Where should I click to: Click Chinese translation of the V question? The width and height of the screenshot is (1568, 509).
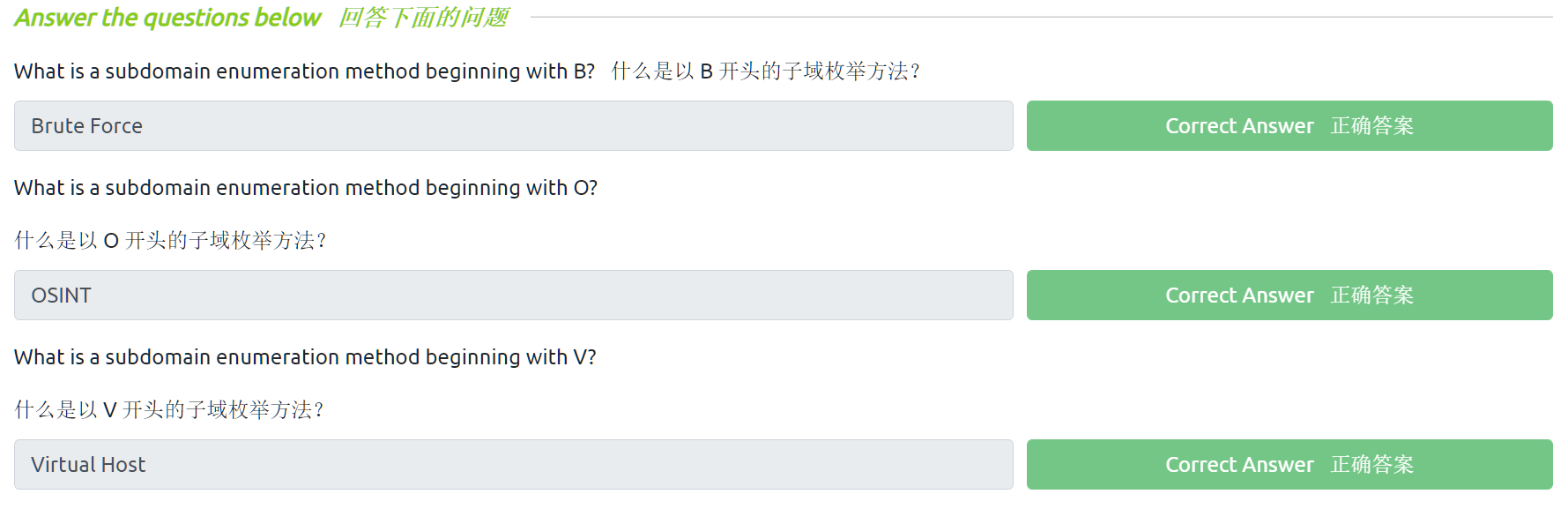point(169,410)
